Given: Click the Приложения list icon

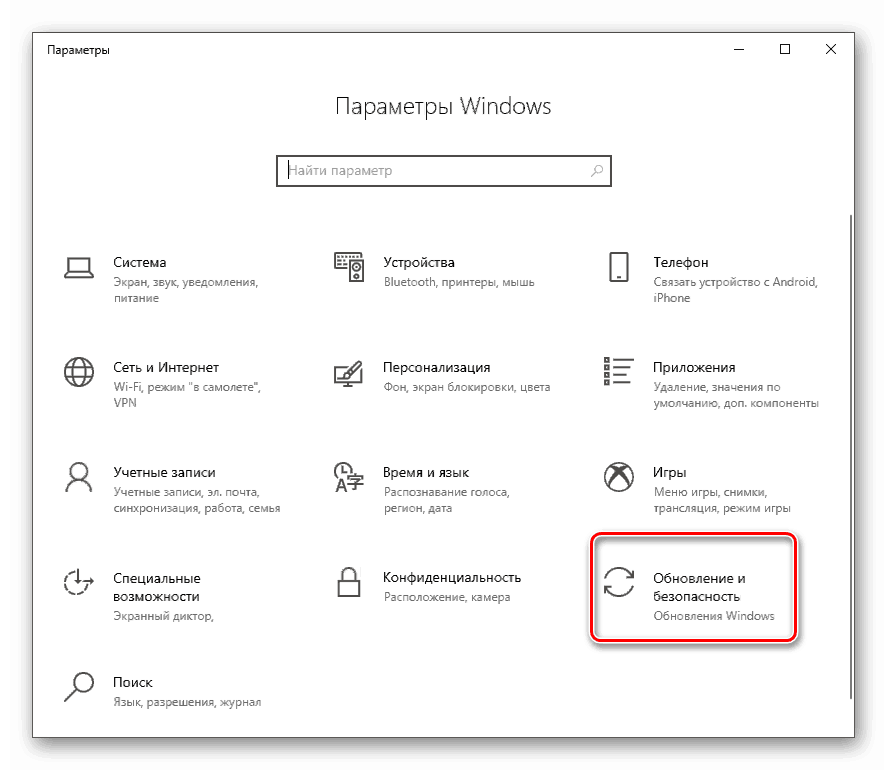Looking at the screenshot, I should point(619,371).
